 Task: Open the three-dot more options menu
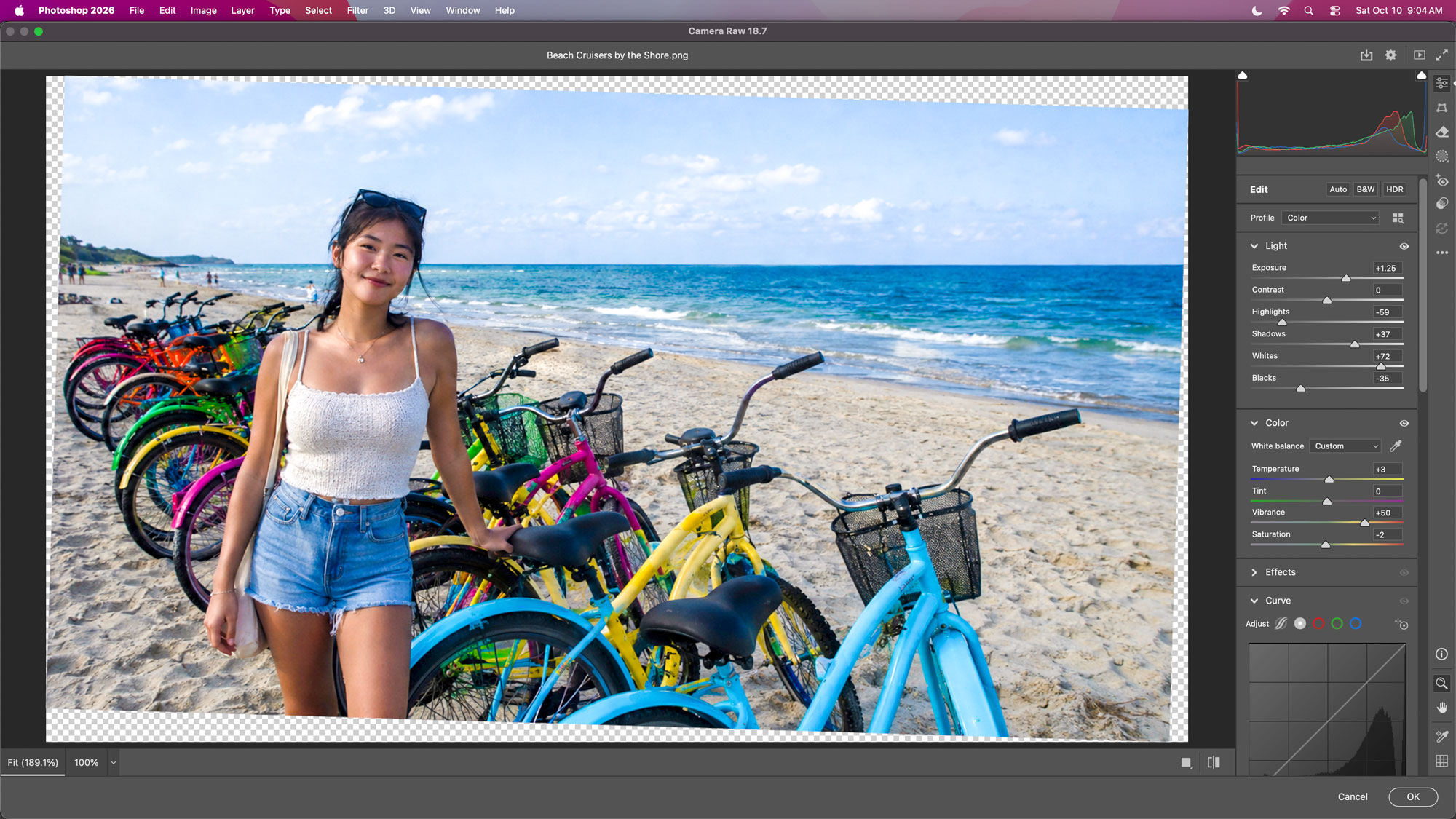point(1441,253)
